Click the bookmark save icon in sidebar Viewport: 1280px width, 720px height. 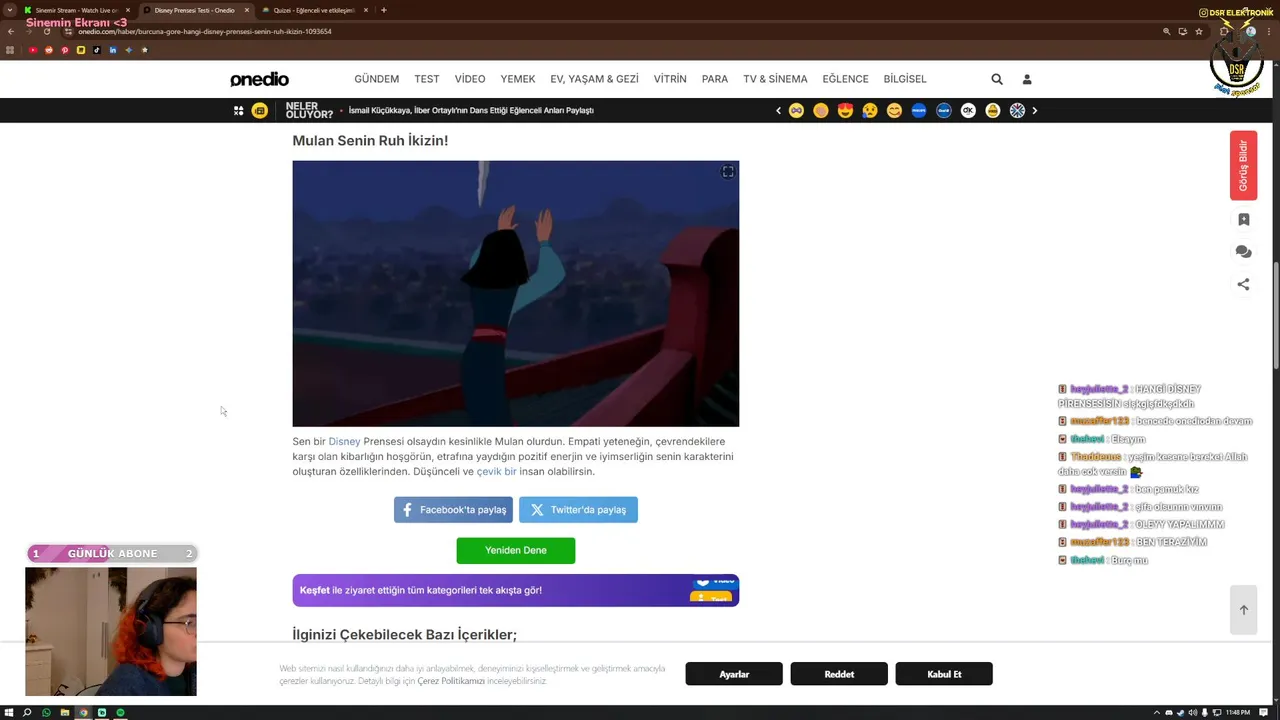tap(1243, 219)
